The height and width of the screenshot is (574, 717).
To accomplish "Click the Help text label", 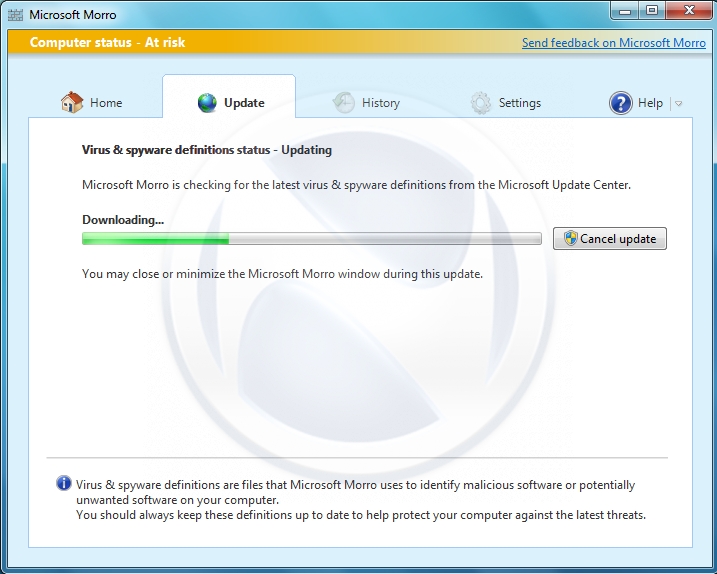I will click(650, 103).
